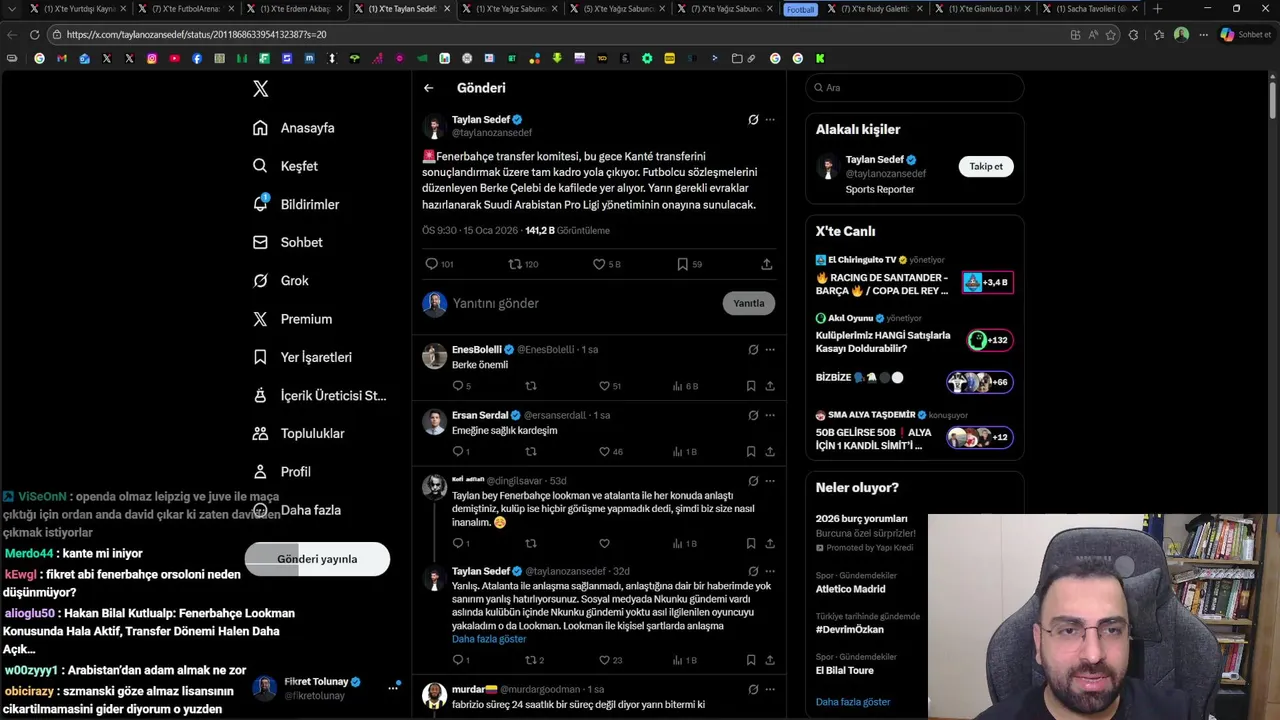Open a new browser tab
Viewport: 1280px width, 720px height.
1158,9
